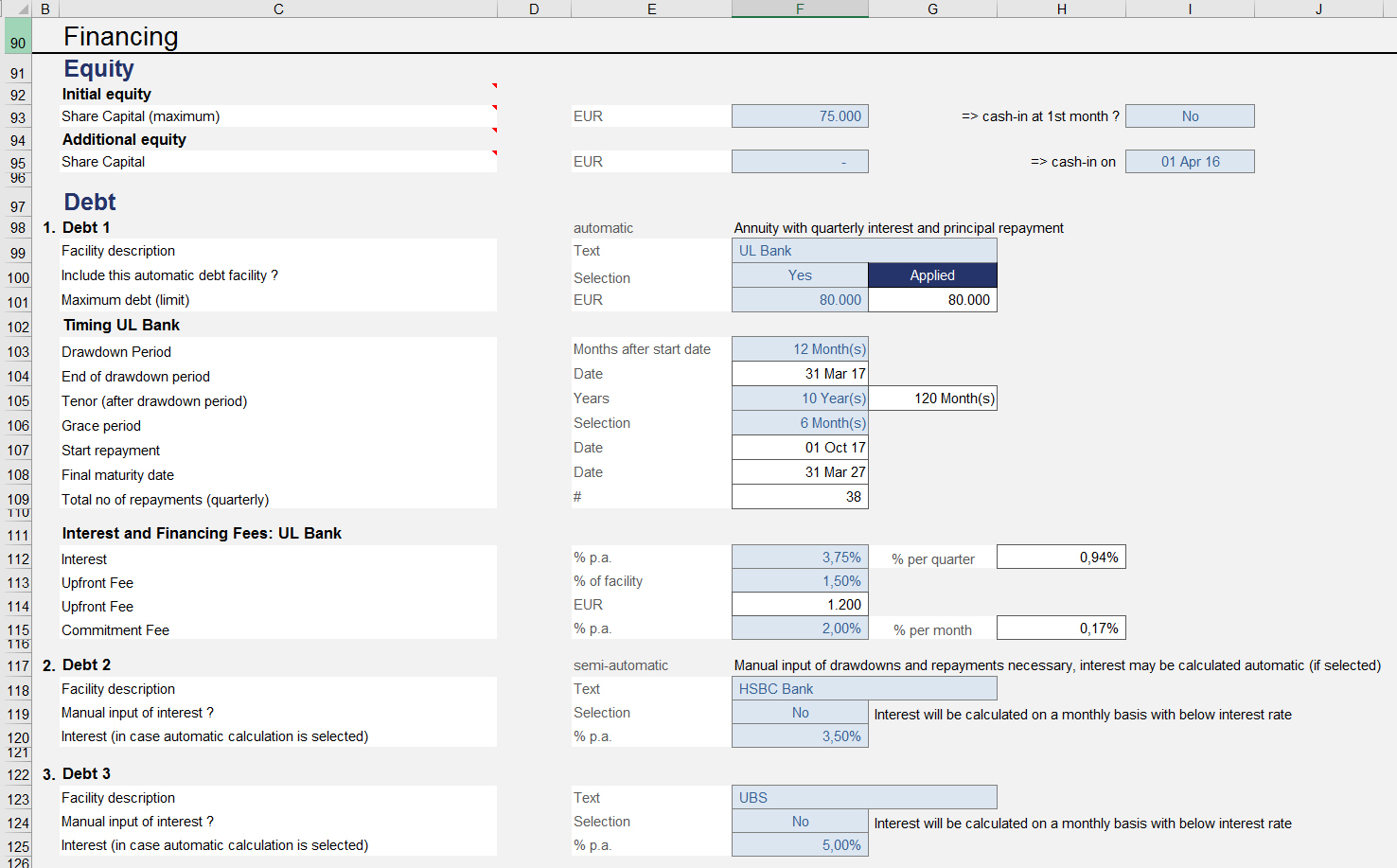
Task: Toggle UBS manual input of interest cell
Action: 800,822
